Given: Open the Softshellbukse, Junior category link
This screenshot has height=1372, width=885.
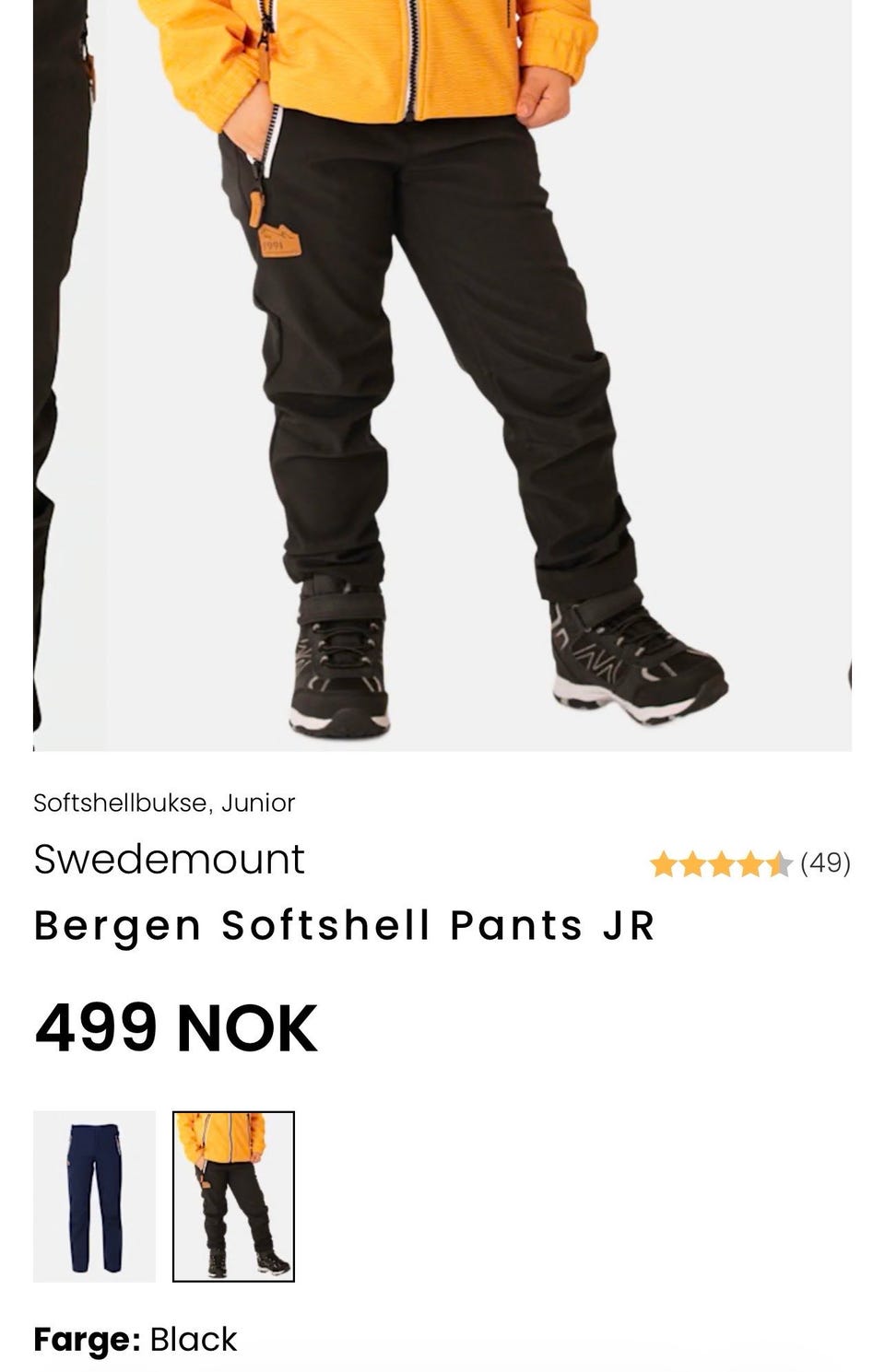Looking at the screenshot, I should pos(164,803).
